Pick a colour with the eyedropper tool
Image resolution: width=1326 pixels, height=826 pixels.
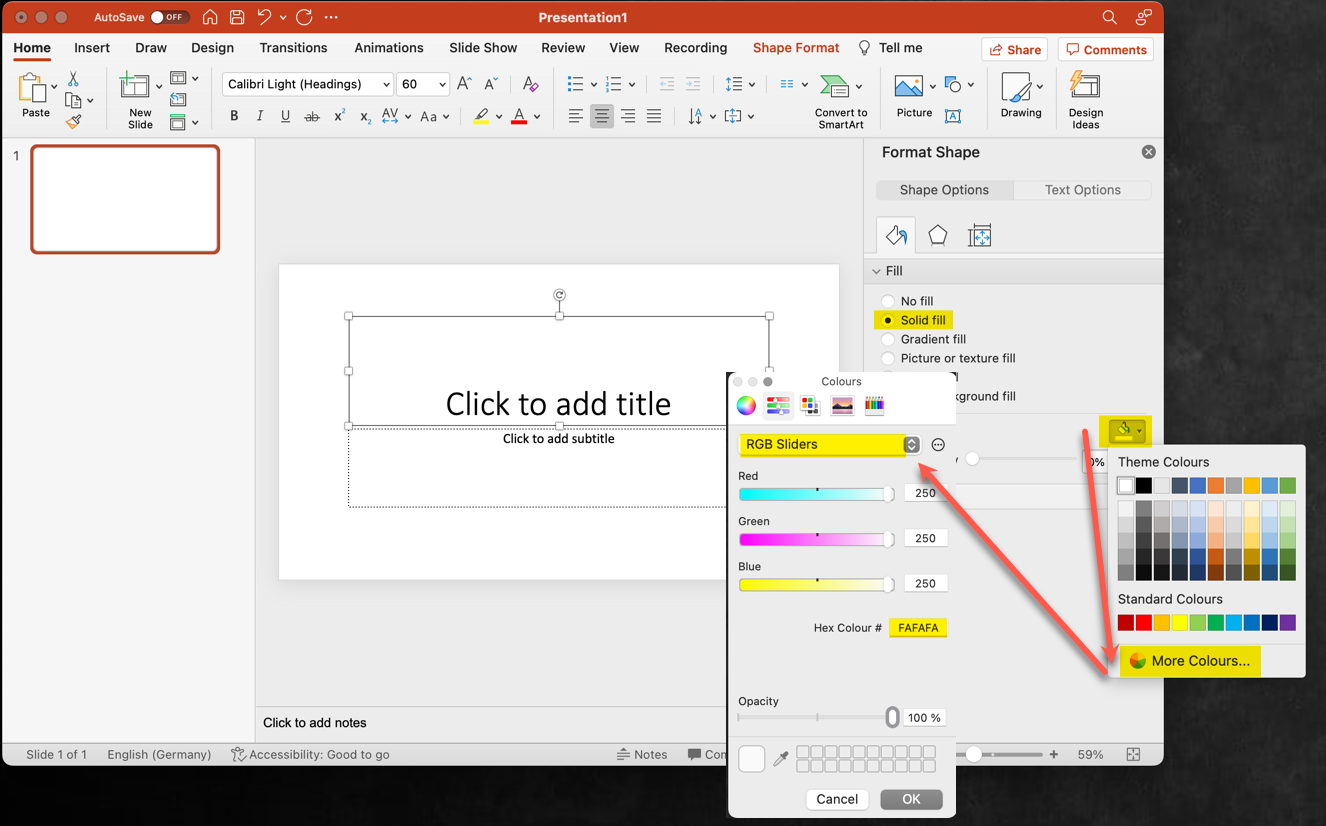tap(781, 758)
